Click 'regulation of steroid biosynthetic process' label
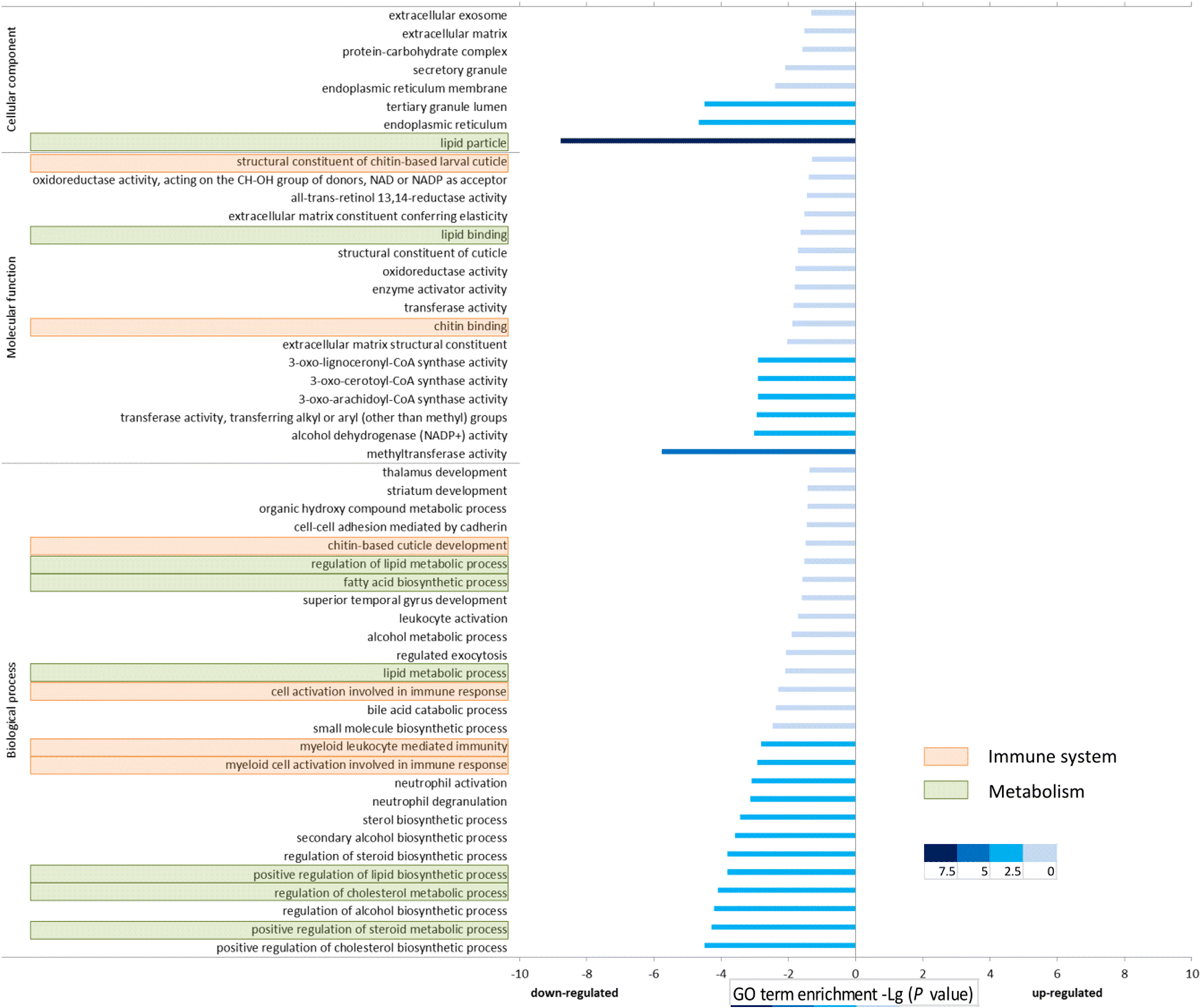The image size is (1201, 1008). tap(395, 856)
